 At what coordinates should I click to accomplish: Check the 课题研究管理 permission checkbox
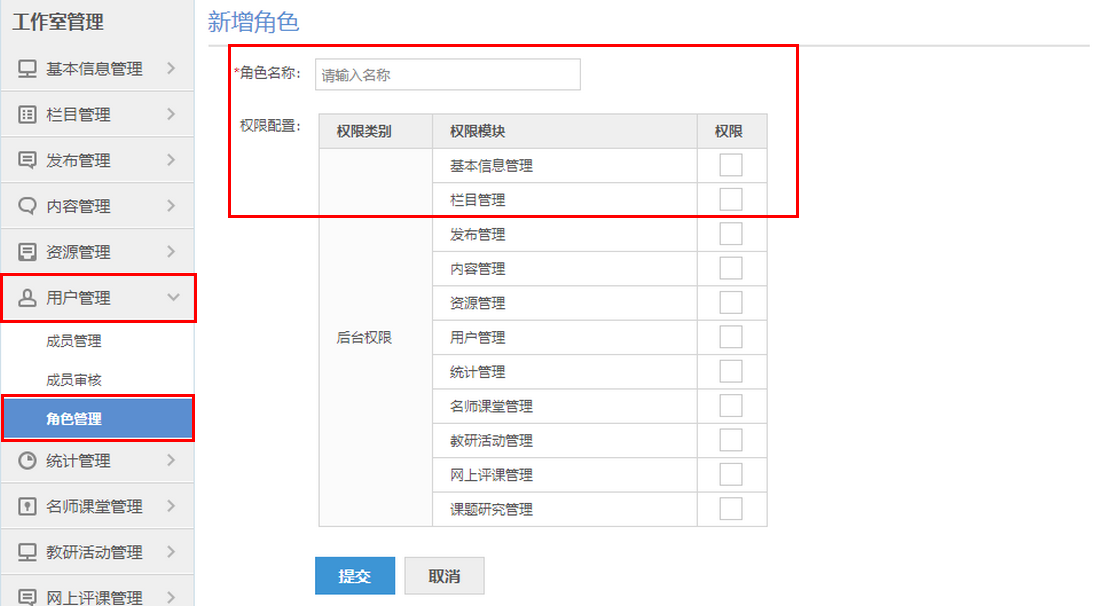pyautogui.click(x=731, y=509)
